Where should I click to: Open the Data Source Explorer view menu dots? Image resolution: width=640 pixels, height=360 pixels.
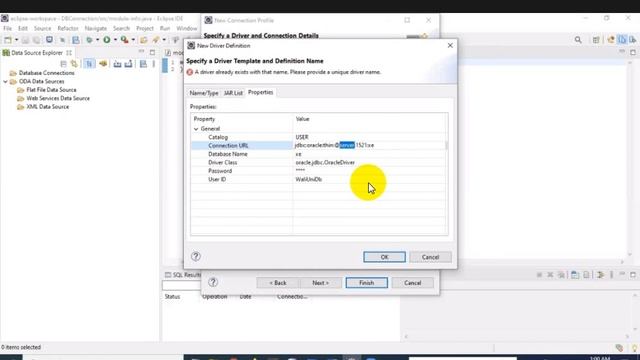pos(153,64)
